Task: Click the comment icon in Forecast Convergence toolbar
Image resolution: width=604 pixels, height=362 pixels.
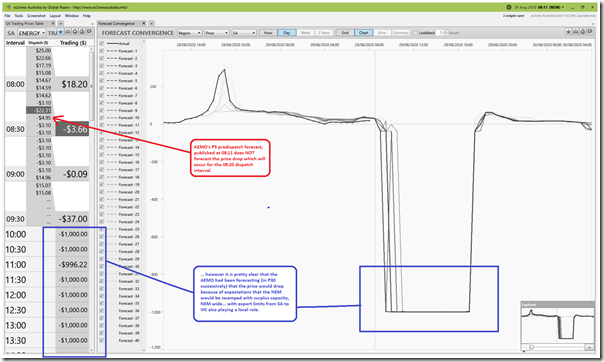Action: 590,32
